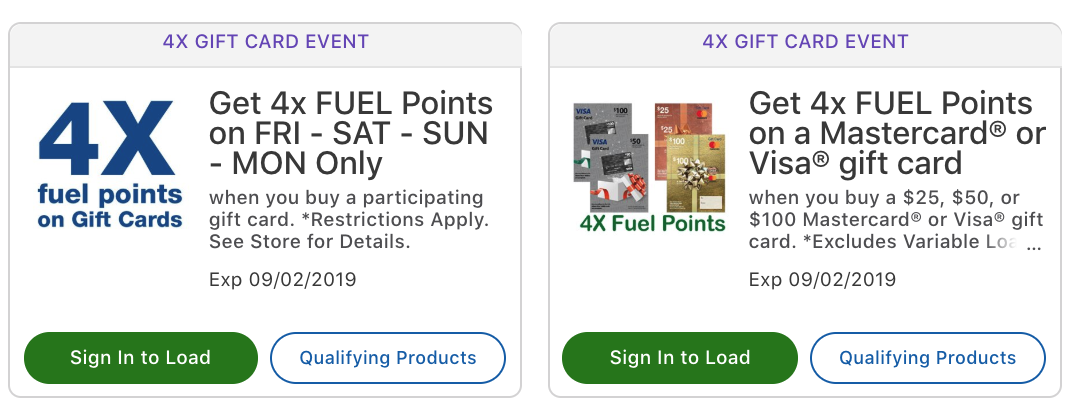
Task: Expand the truncated Excludes Variable Load ellipsis
Action: [x=1034, y=242]
